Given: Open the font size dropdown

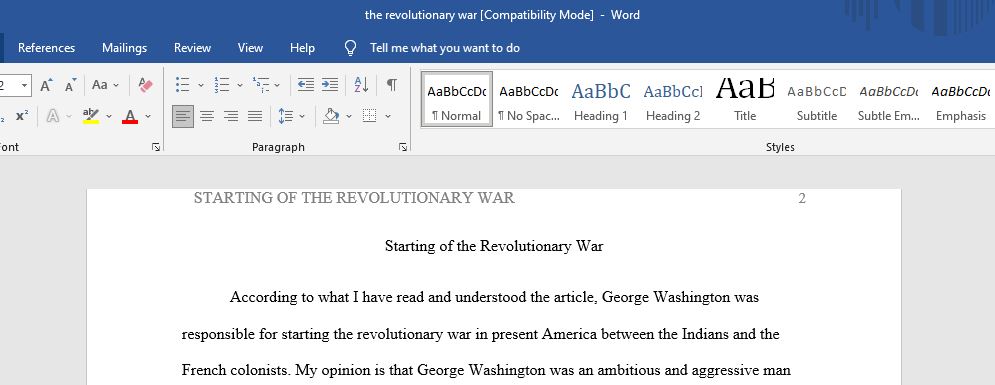Looking at the screenshot, I should pos(24,85).
